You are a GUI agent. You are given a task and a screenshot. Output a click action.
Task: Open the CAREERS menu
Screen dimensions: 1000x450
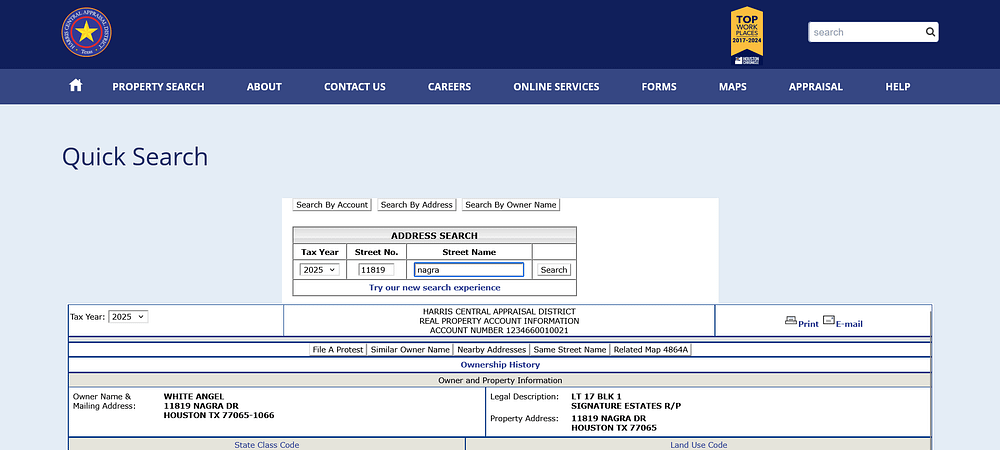[x=450, y=87]
